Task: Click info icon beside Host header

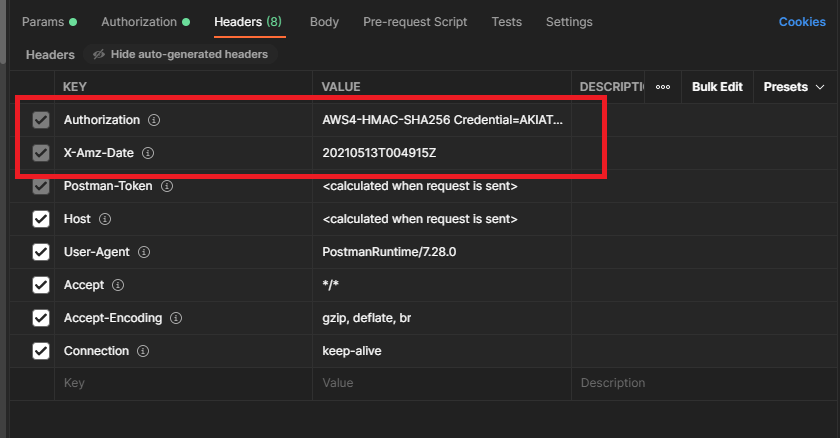Action: pyautogui.click(x=105, y=219)
